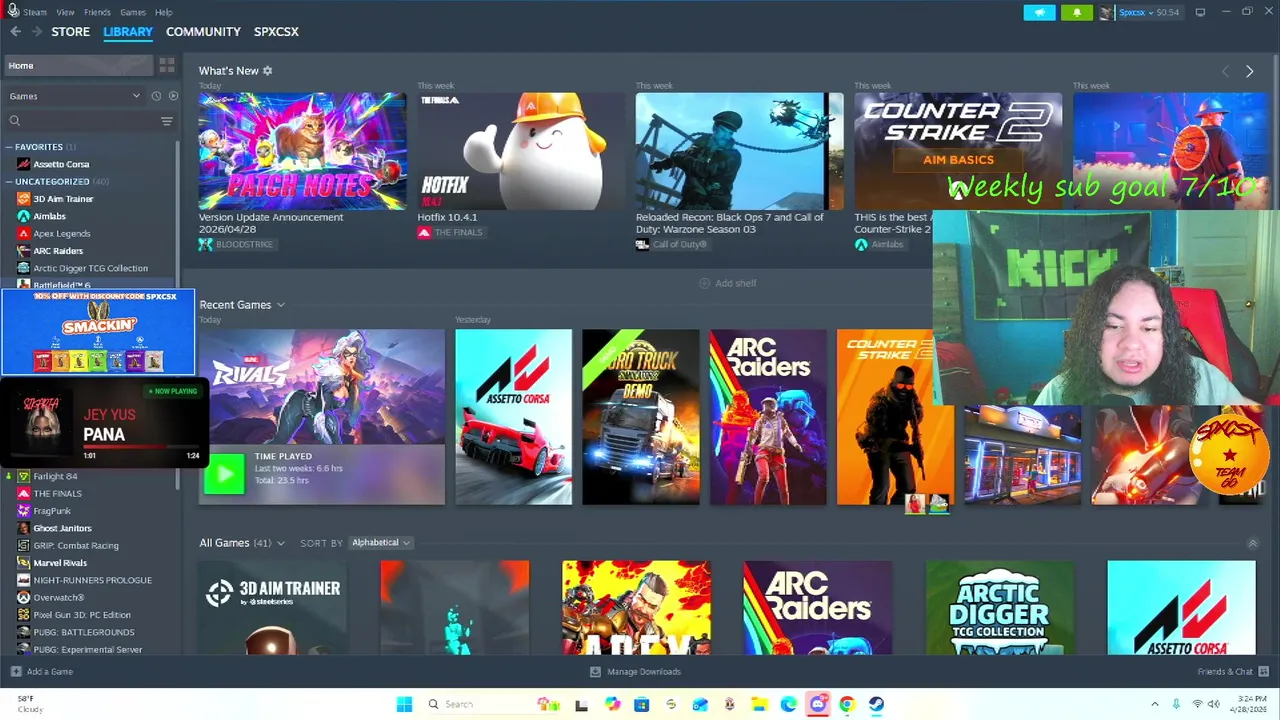Click the back navigation arrow in Steam

15,32
